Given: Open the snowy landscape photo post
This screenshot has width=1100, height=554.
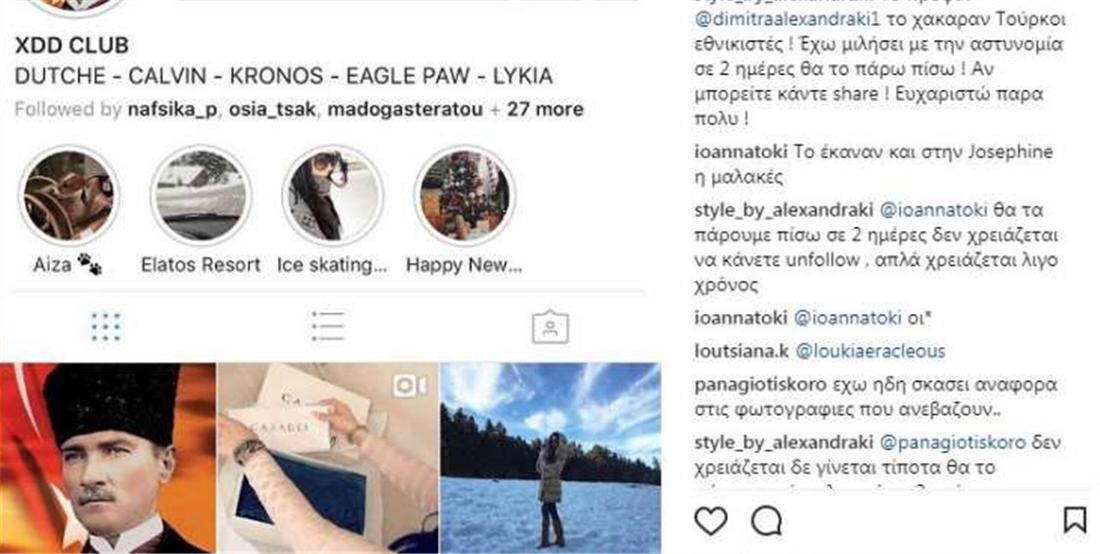Looking at the screenshot, I should pos(551,458).
